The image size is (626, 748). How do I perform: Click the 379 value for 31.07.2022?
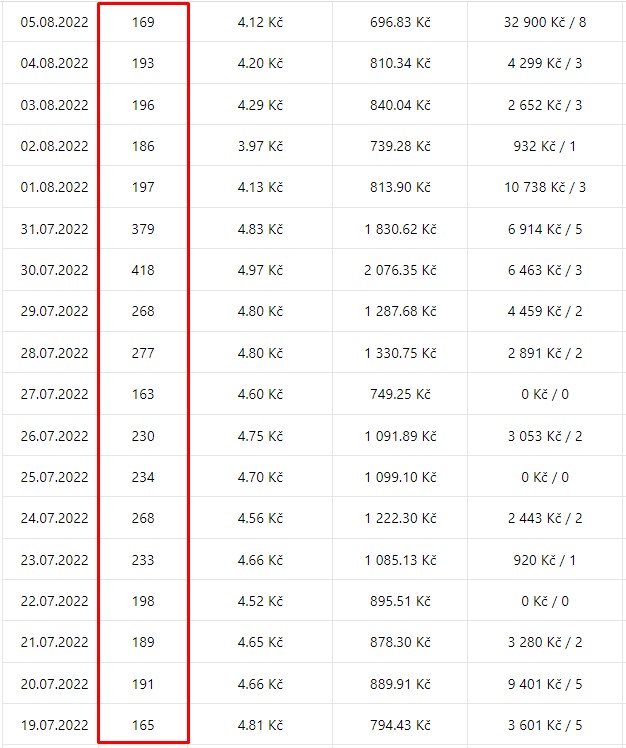pyautogui.click(x=143, y=229)
